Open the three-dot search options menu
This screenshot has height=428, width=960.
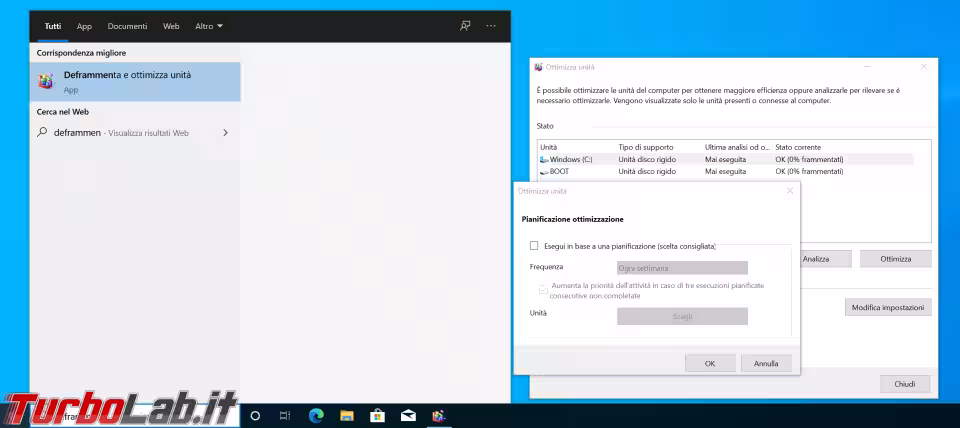(490, 26)
